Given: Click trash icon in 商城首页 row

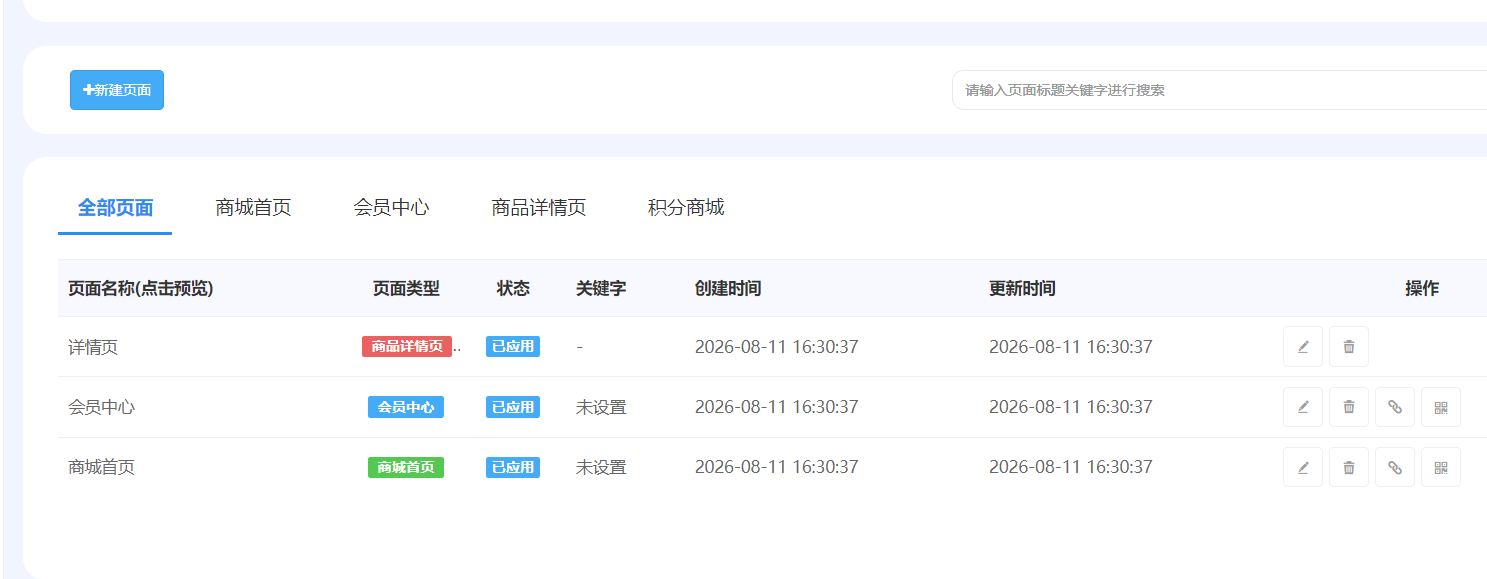Looking at the screenshot, I should click(x=1349, y=467).
